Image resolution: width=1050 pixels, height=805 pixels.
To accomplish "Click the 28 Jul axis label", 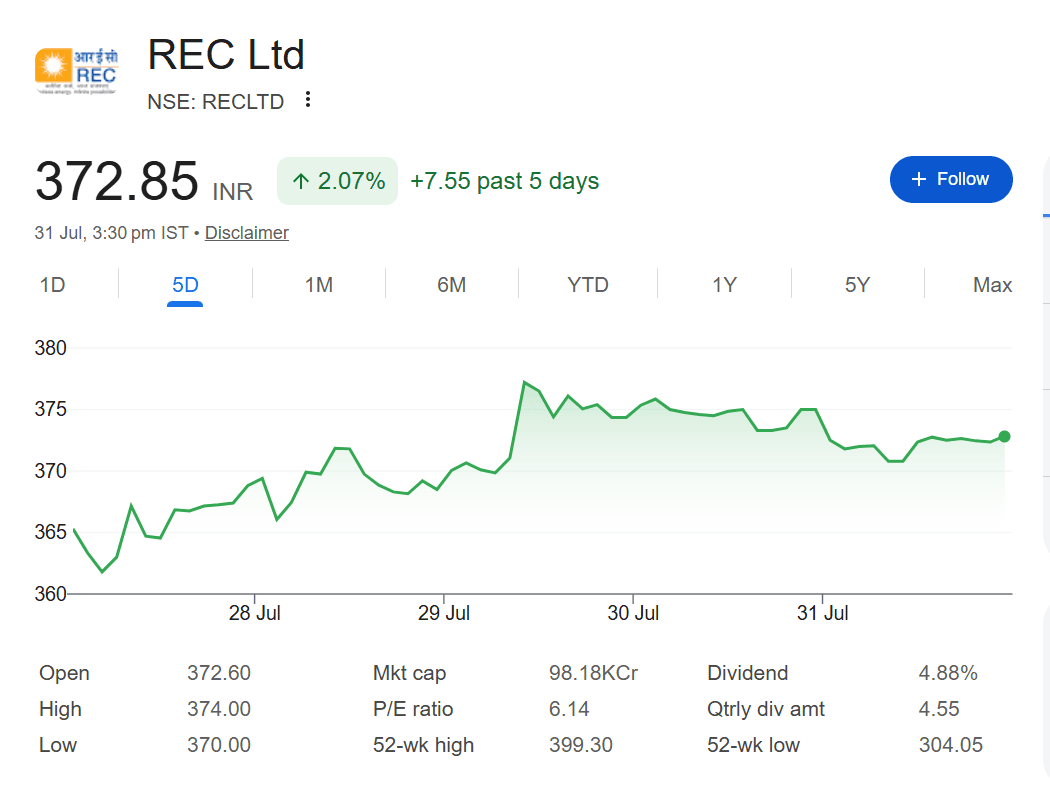I will pos(254,613).
